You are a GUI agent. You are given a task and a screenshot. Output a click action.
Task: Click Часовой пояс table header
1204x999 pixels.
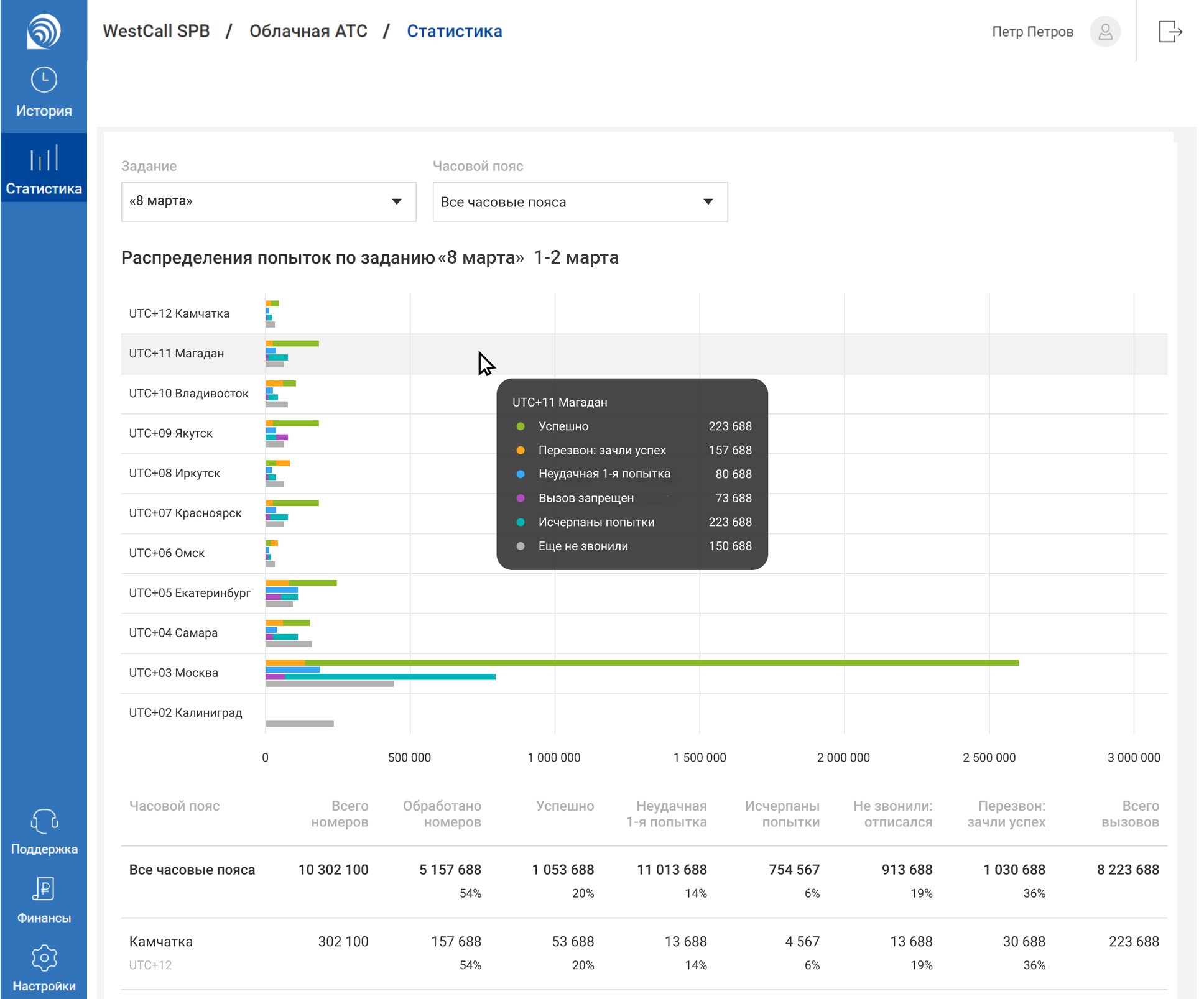[174, 806]
